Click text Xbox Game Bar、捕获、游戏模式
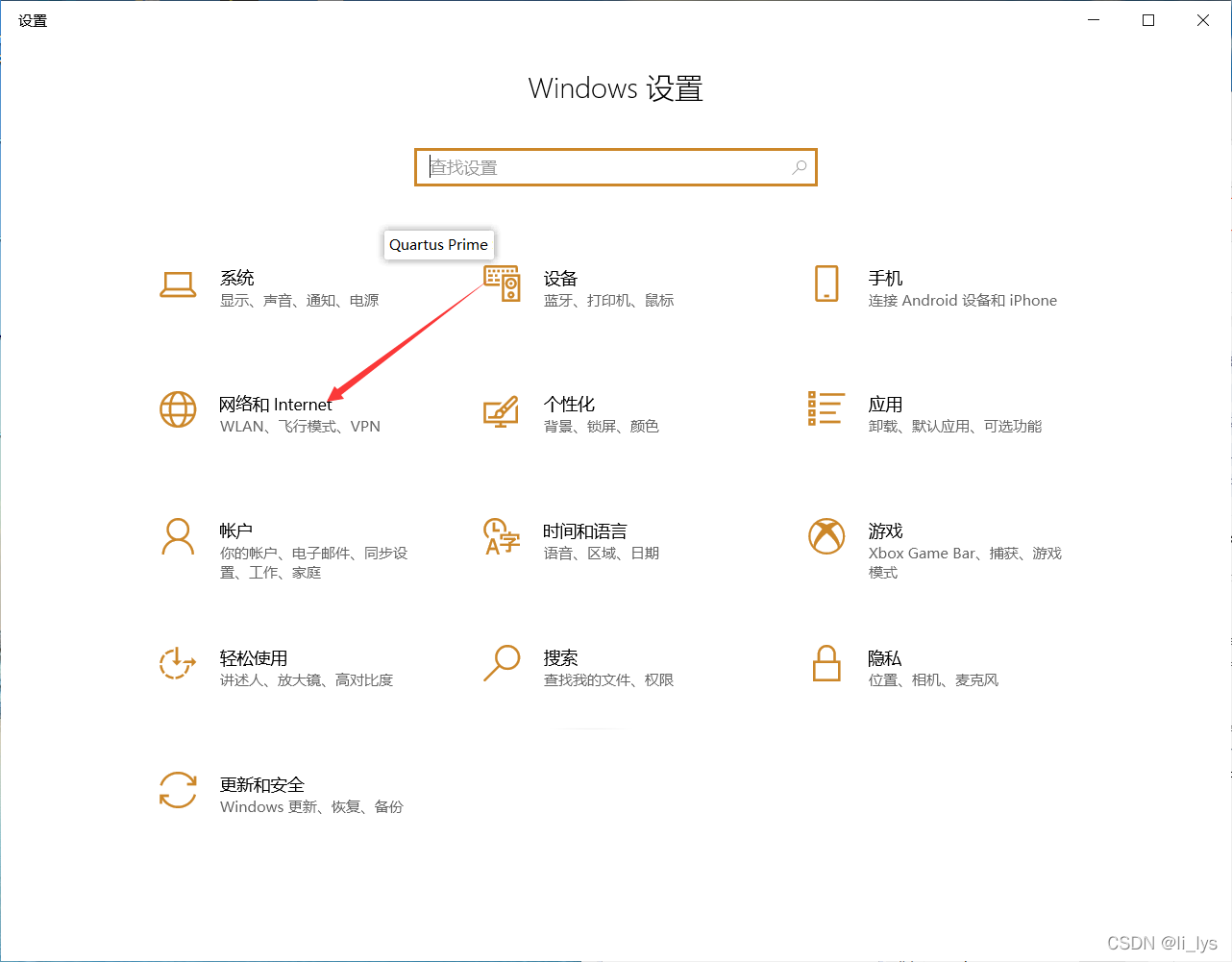Image resolution: width=1232 pixels, height=962 pixels. 966,563
